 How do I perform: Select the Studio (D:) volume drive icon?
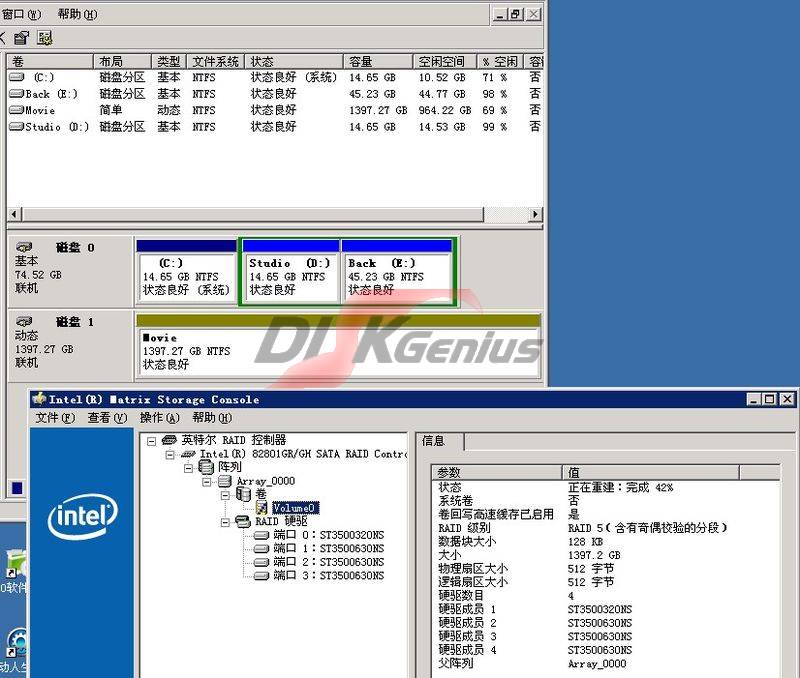coord(17,127)
